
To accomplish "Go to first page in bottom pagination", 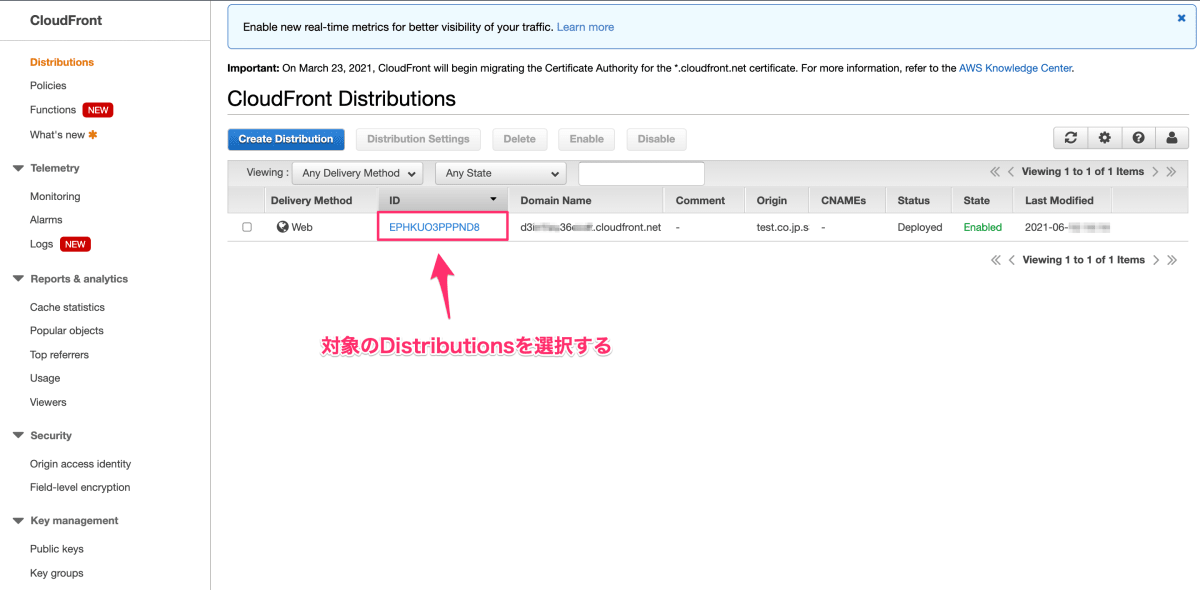I will (995, 260).
